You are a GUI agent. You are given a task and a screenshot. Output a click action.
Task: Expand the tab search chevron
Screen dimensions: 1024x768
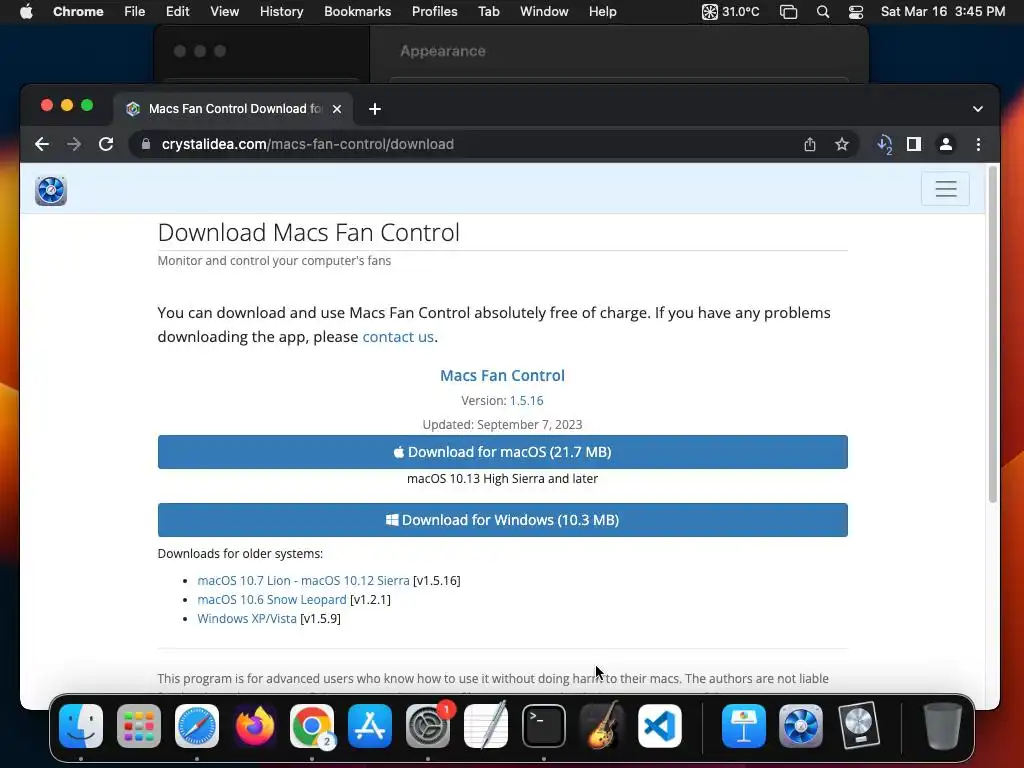coord(978,109)
